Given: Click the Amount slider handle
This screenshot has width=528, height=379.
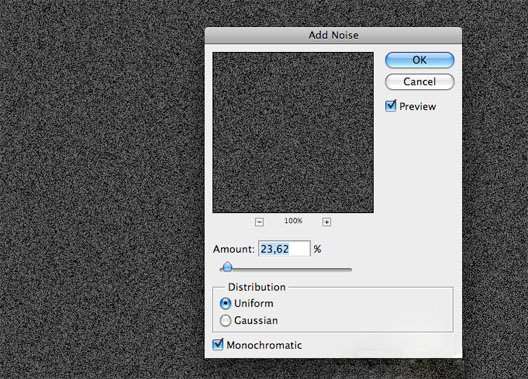Looking at the screenshot, I should [228, 267].
